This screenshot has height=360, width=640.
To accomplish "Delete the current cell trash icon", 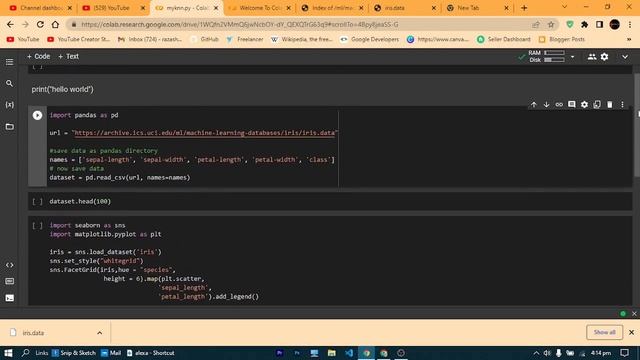I will (x=609, y=105).
